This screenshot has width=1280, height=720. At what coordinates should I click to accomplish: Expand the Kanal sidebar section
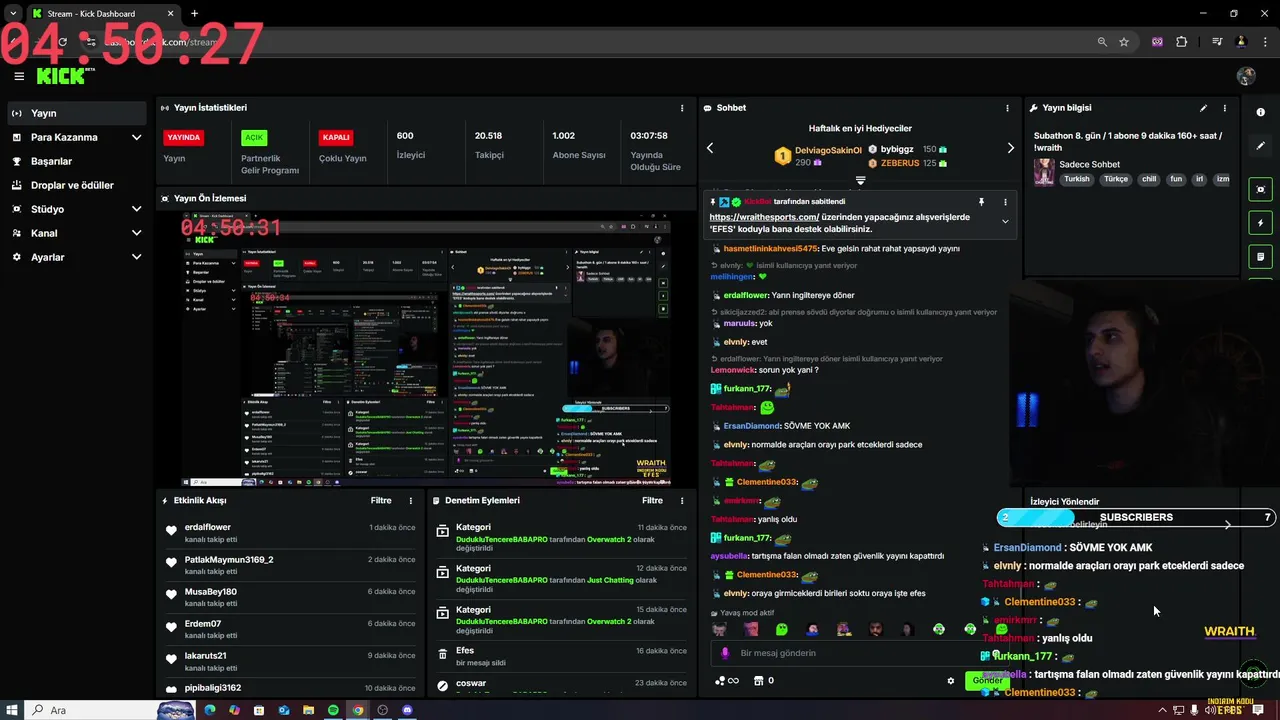click(x=78, y=233)
